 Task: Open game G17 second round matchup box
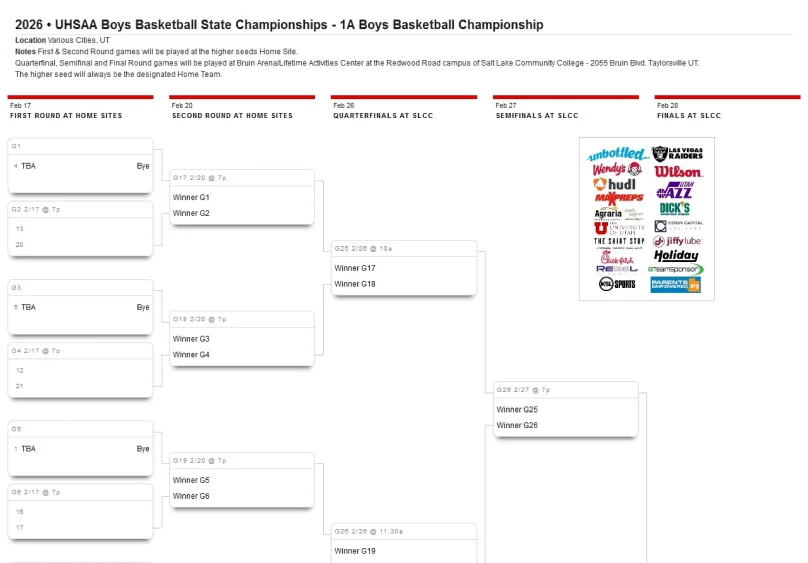tap(242, 198)
